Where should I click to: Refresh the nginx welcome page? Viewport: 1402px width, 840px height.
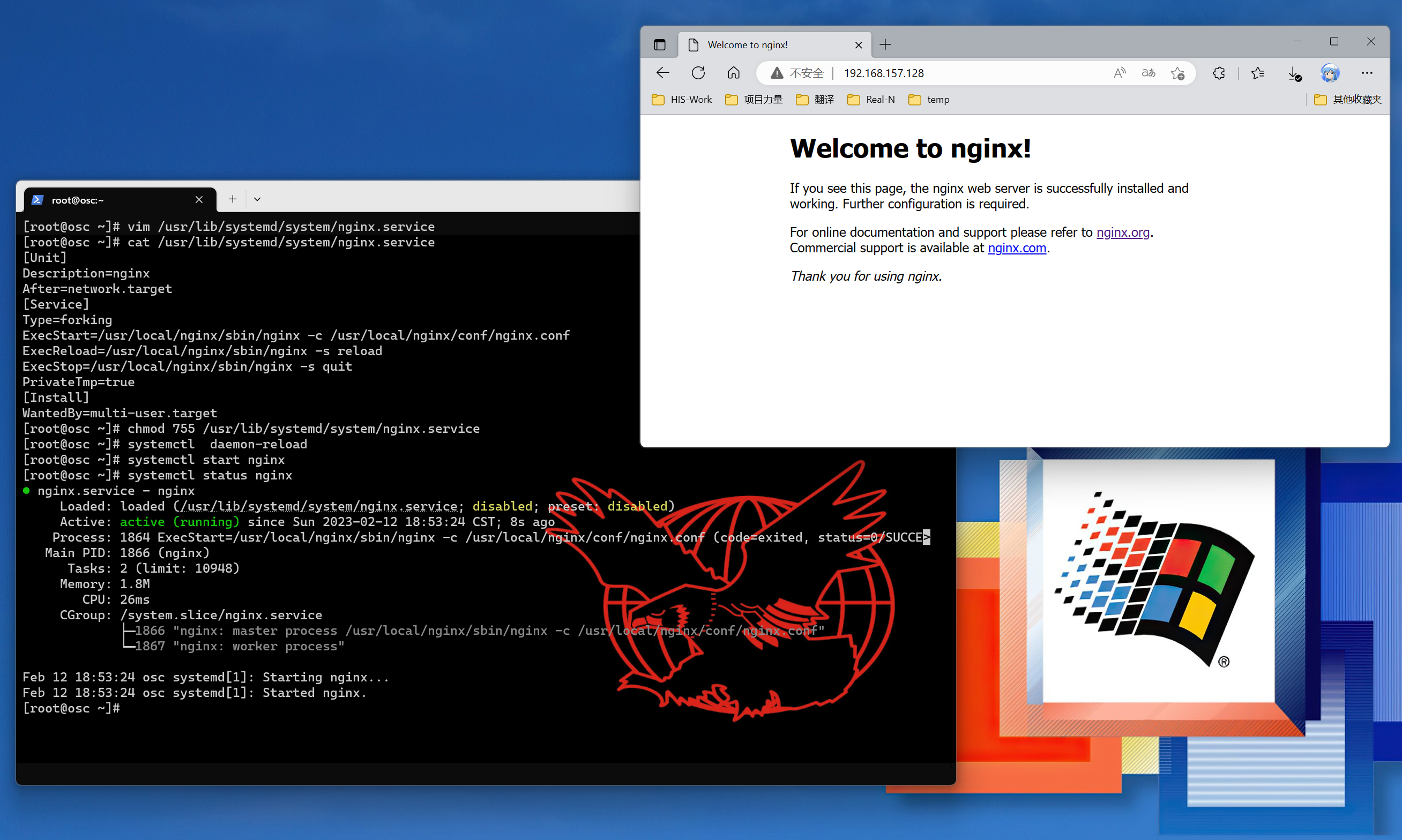pos(698,73)
